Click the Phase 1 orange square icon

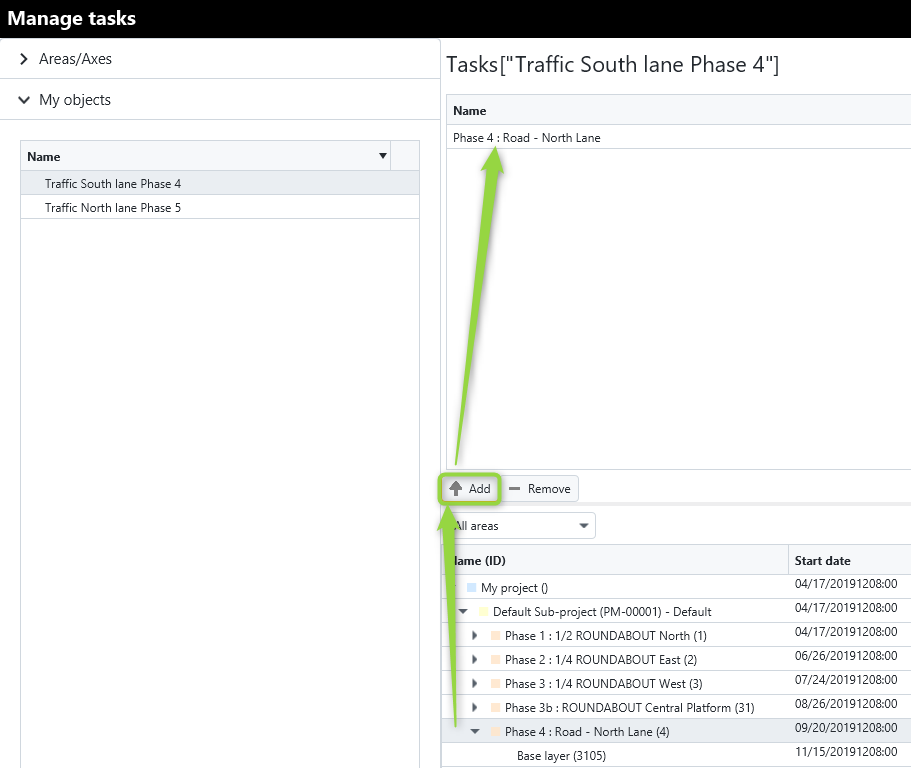point(496,636)
